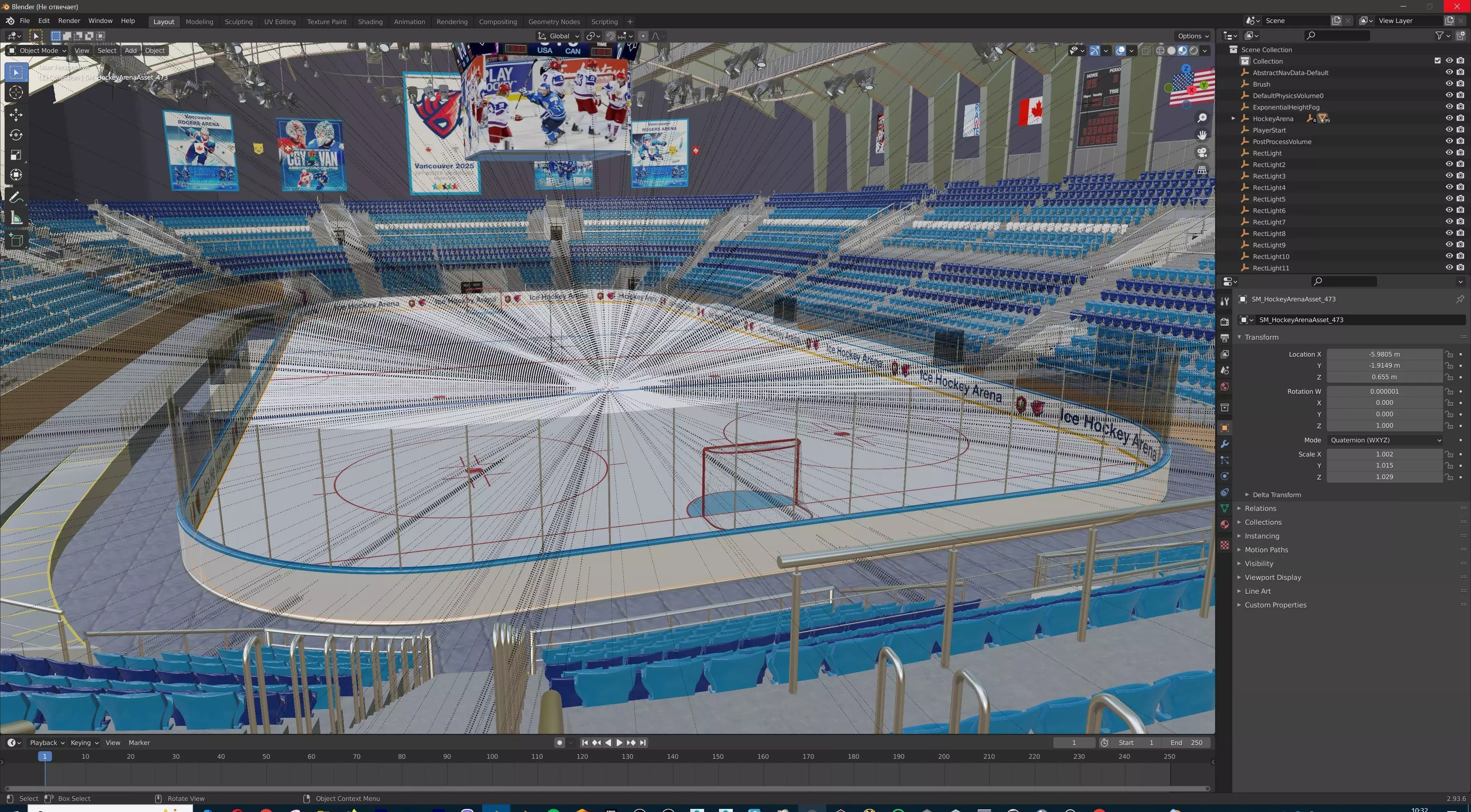This screenshot has height=812, width=1471.
Task: Open the View Layer properties tab
Action: click(1224, 354)
